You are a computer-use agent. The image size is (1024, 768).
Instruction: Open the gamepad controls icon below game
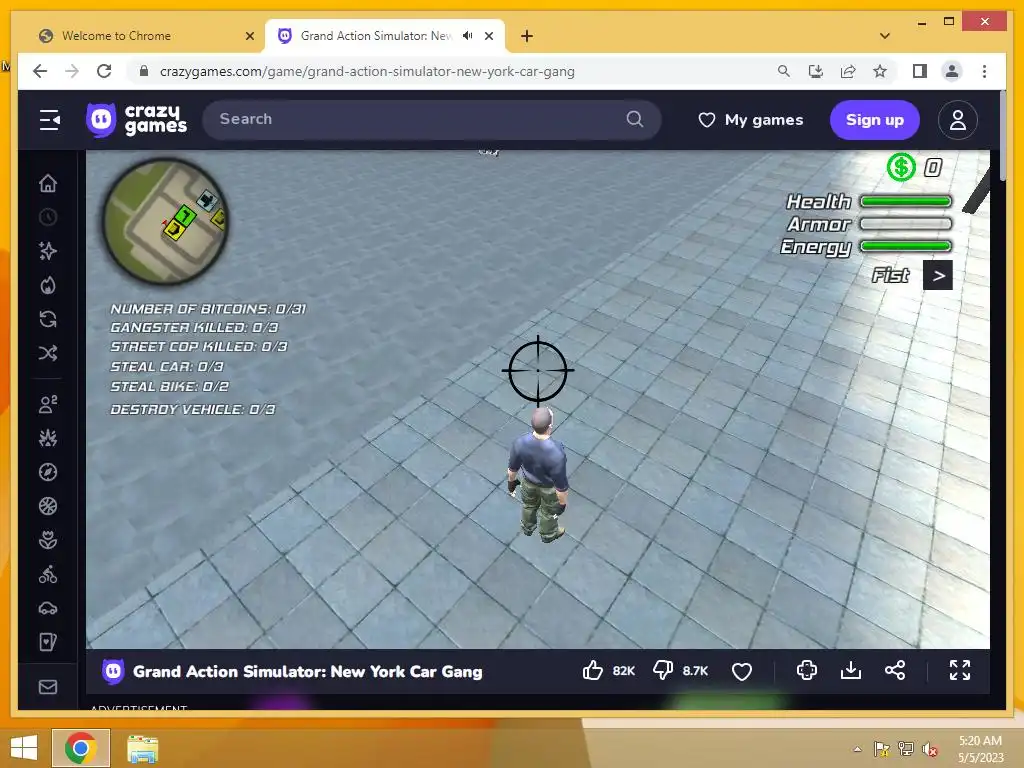807,670
